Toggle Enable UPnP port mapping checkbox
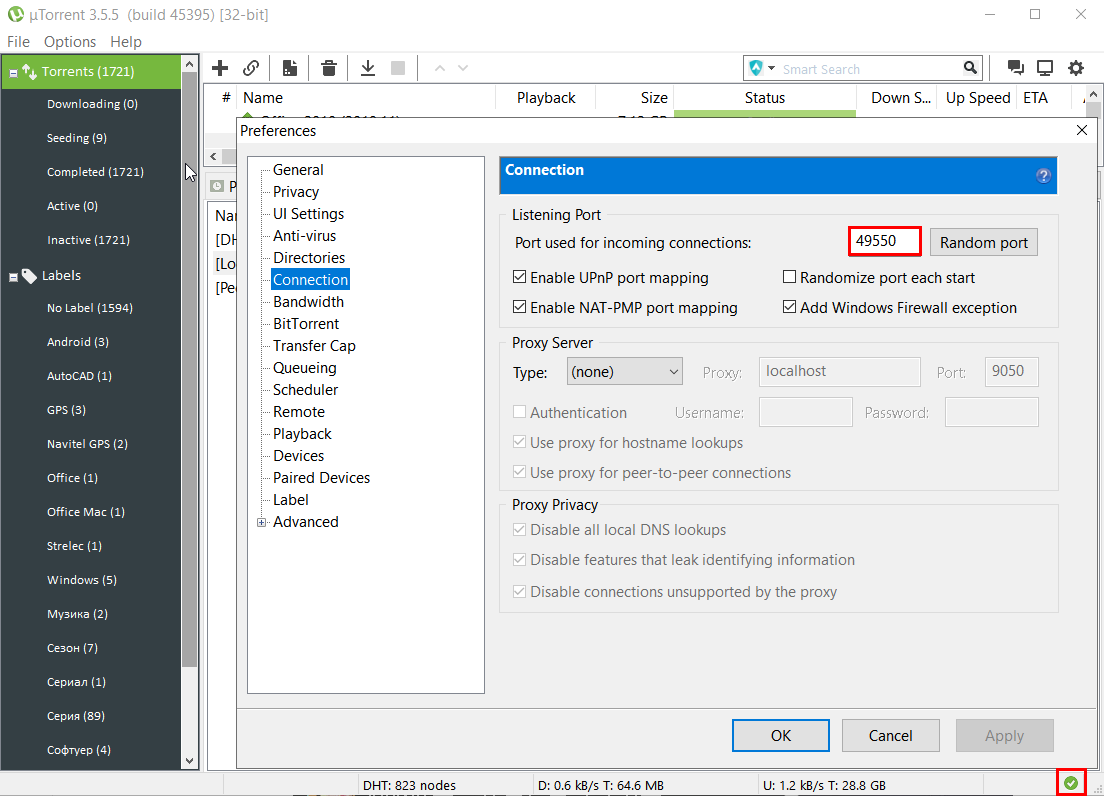Screen dimensions: 1104x796 click(520, 277)
